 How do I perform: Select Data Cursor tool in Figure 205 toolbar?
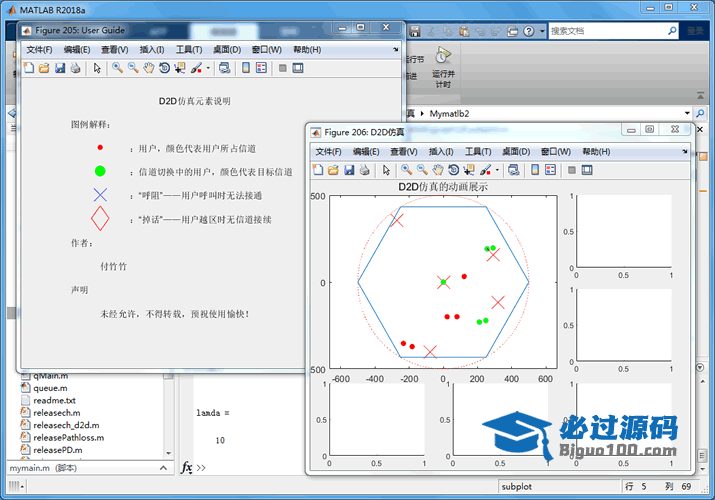(180, 68)
